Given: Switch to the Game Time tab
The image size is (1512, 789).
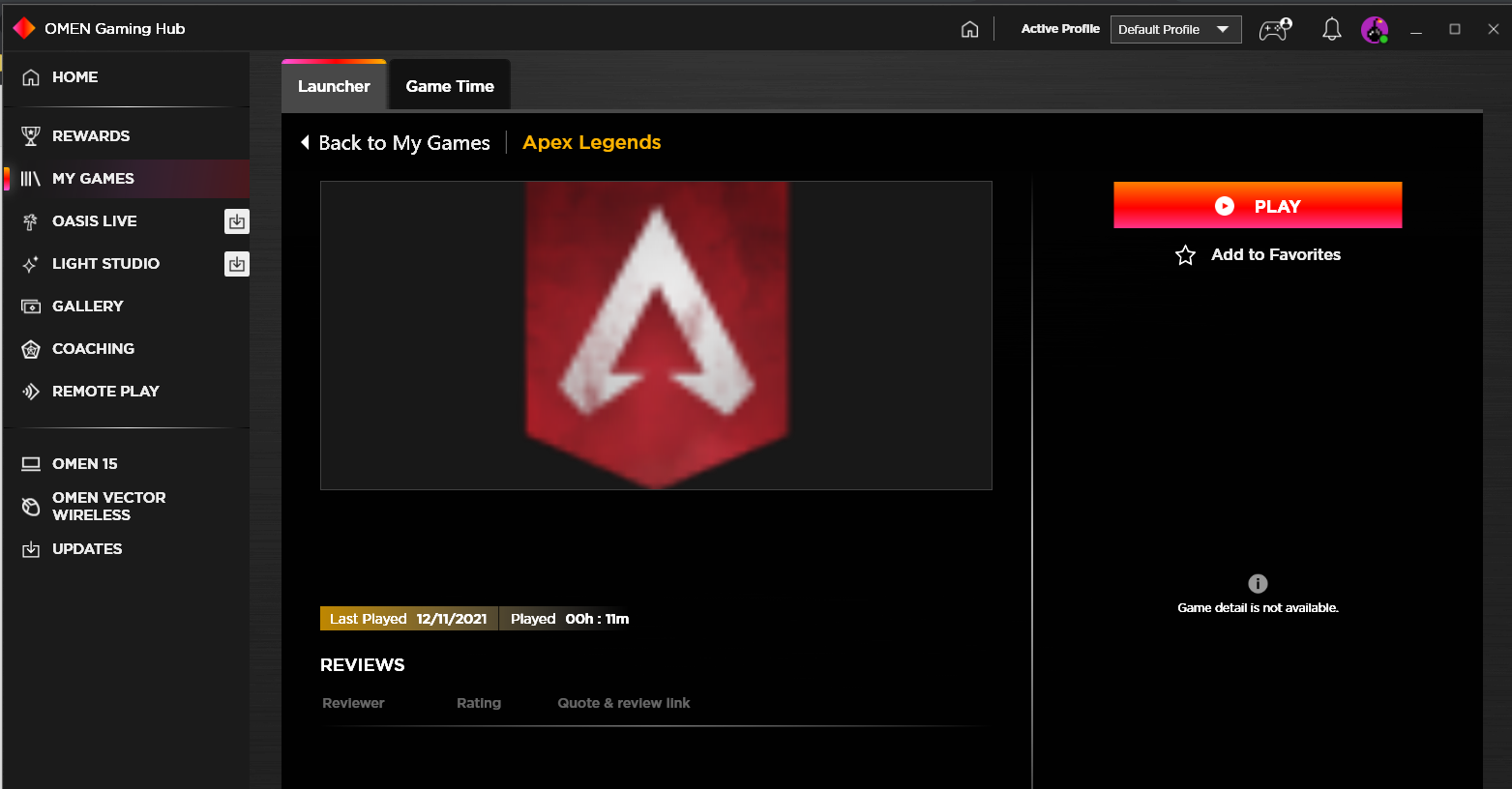Looking at the screenshot, I should 449,86.
